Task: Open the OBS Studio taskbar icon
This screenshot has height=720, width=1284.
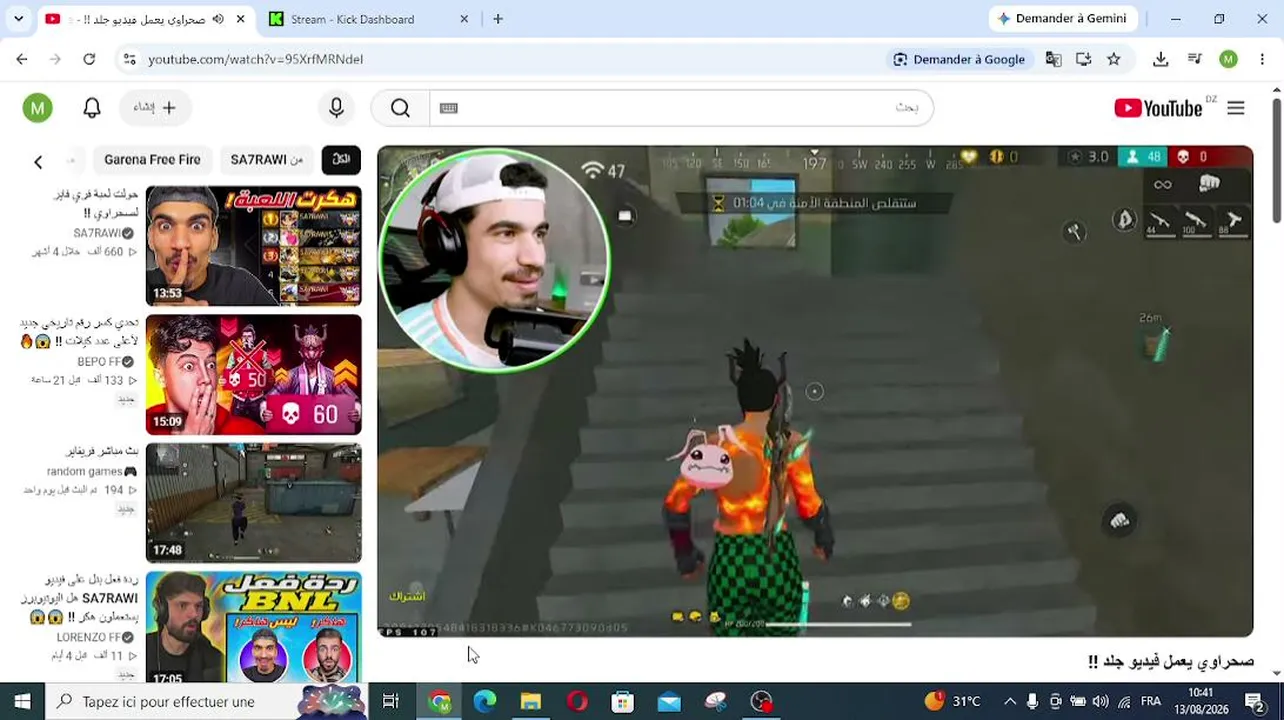Action: pyautogui.click(x=762, y=701)
